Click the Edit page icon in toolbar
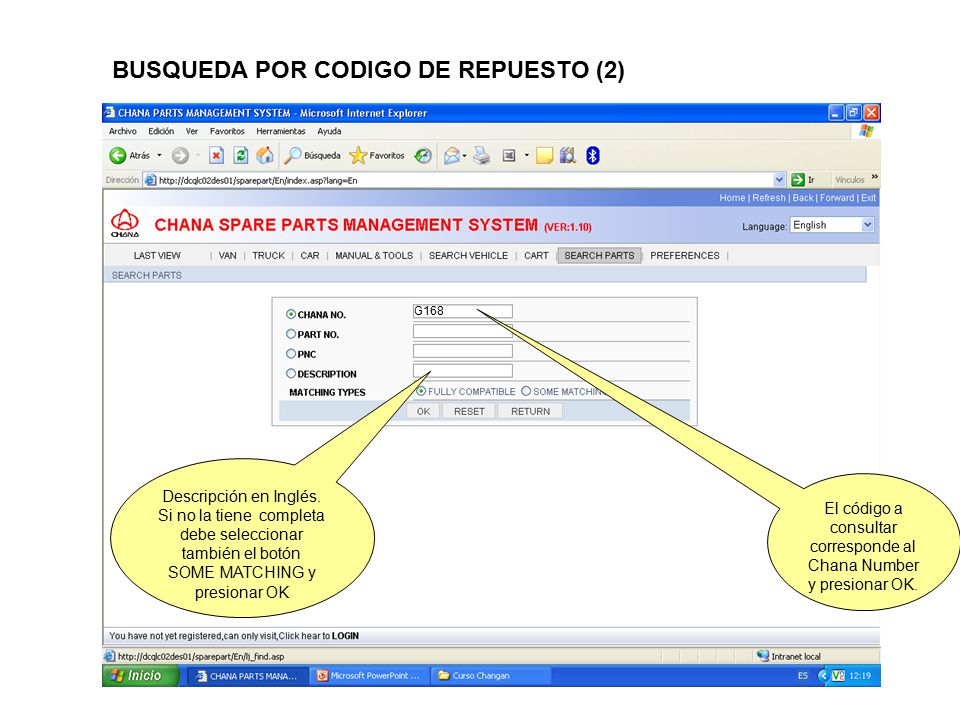Screen dimensions: 960x720 [x=509, y=156]
